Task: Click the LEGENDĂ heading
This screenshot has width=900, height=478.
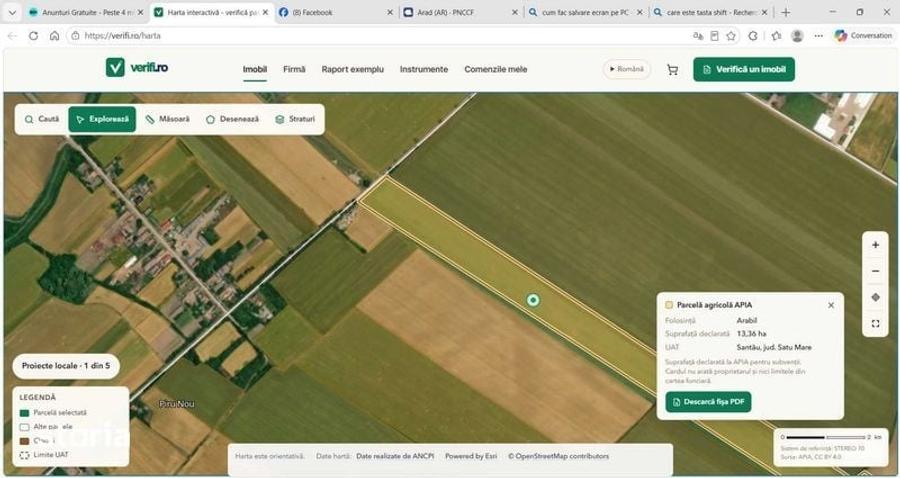Action: (x=38, y=397)
